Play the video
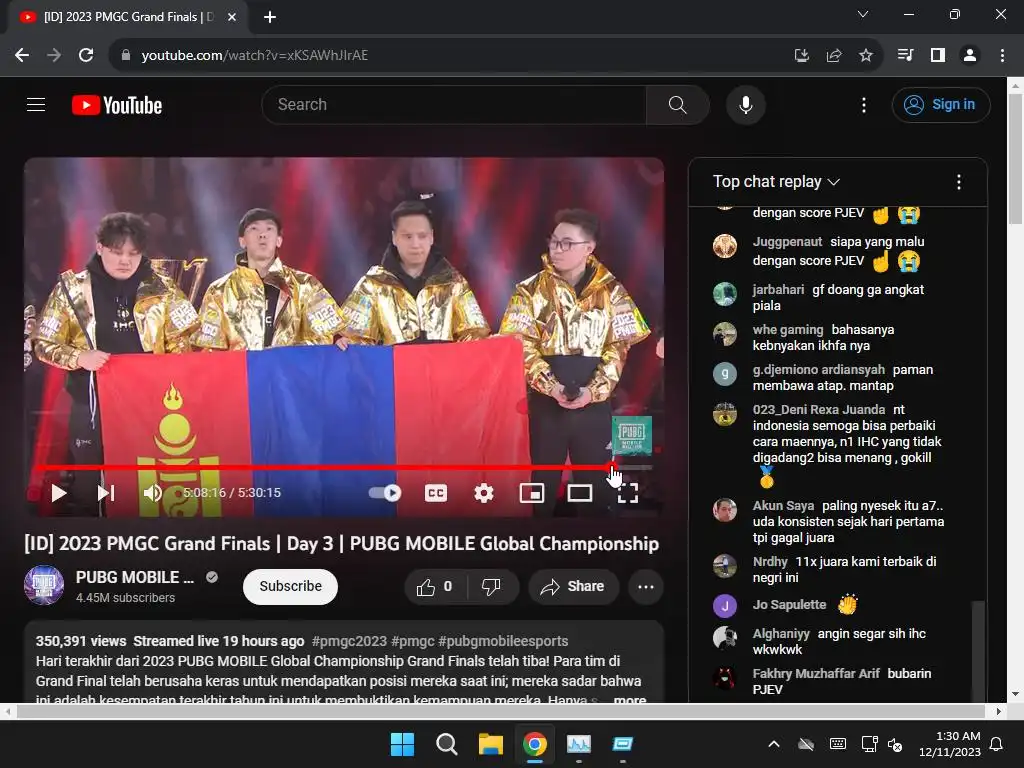Image resolution: width=1024 pixels, height=768 pixels. click(59, 493)
